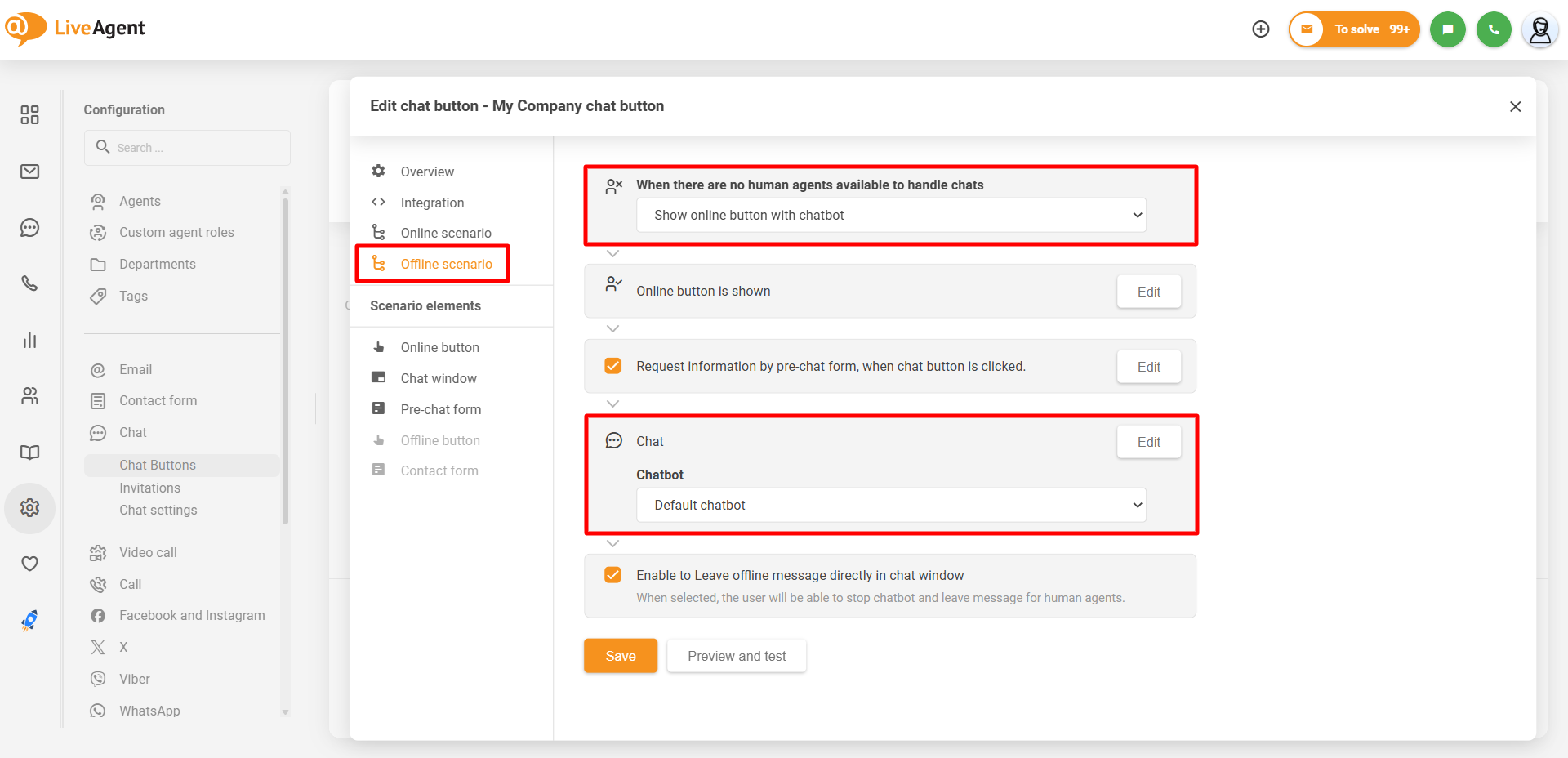Open the chats bubble icon in left rail
Viewport: 1568px width, 758px height.
(30, 228)
